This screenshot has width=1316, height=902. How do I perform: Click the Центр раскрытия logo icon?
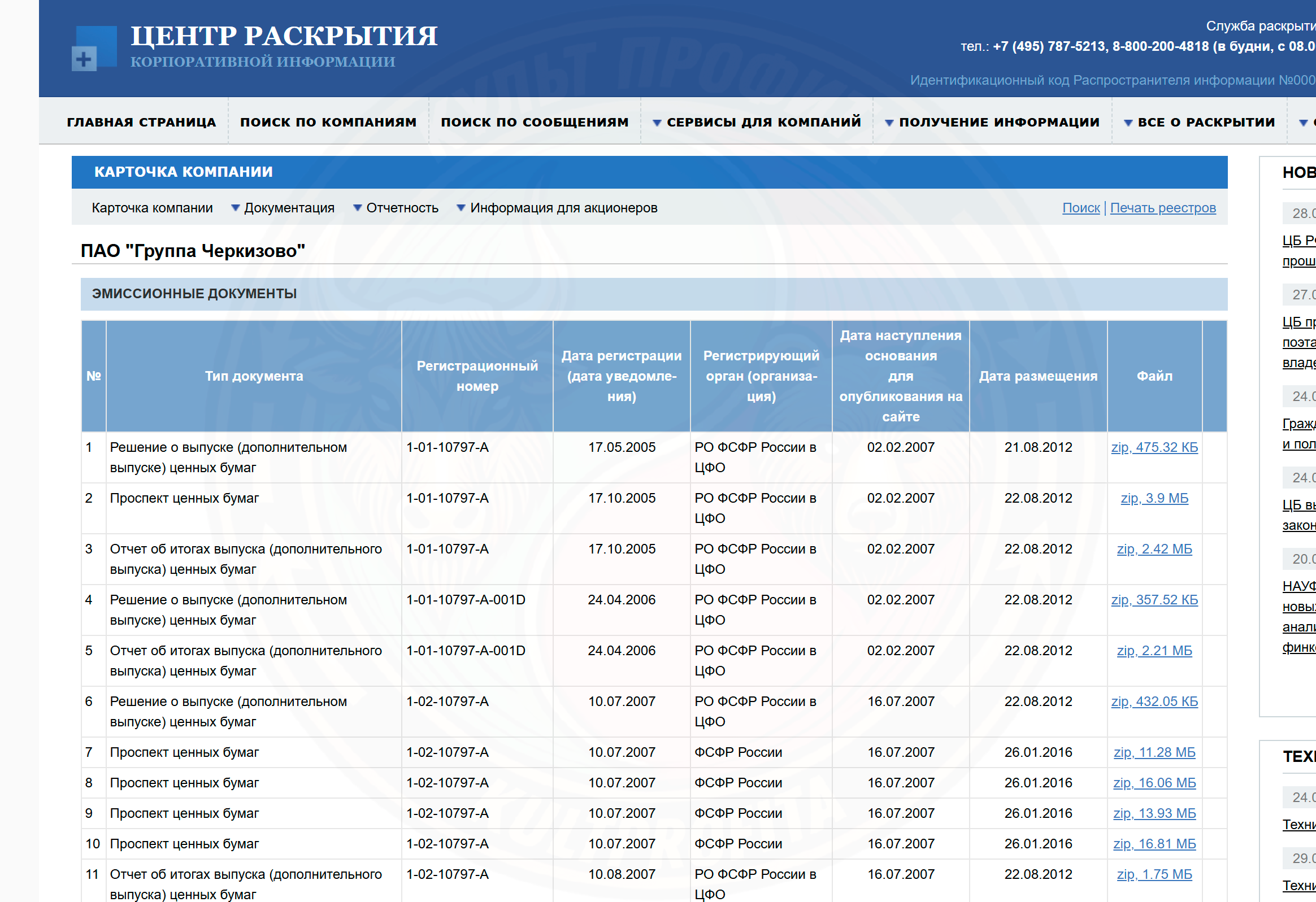[94, 49]
